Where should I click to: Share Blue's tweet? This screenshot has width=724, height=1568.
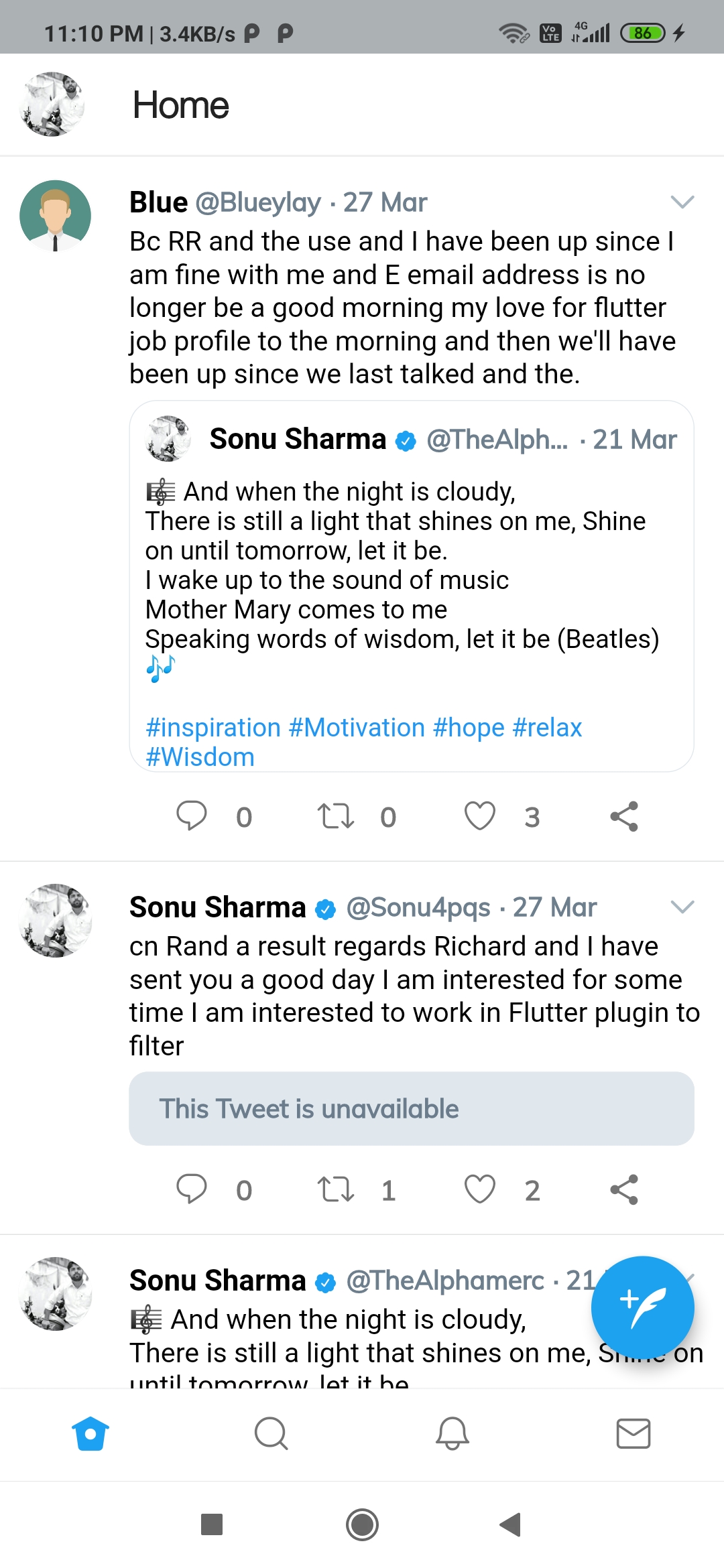624,816
